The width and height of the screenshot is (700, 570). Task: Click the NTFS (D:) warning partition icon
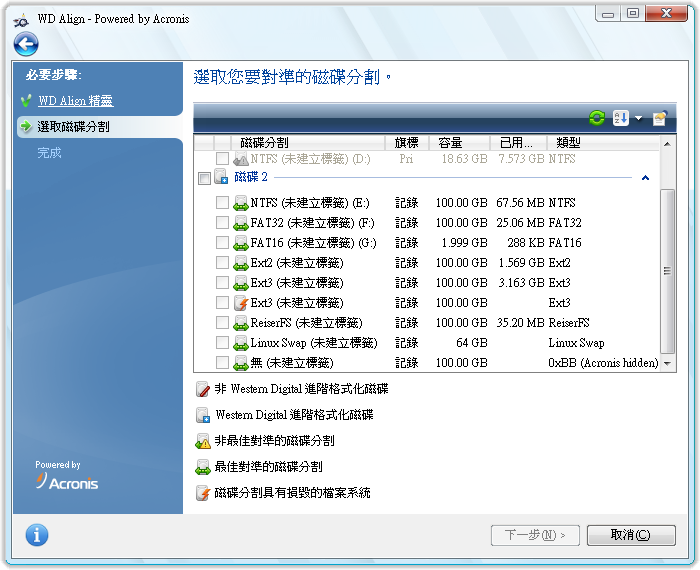(x=240, y=158)
